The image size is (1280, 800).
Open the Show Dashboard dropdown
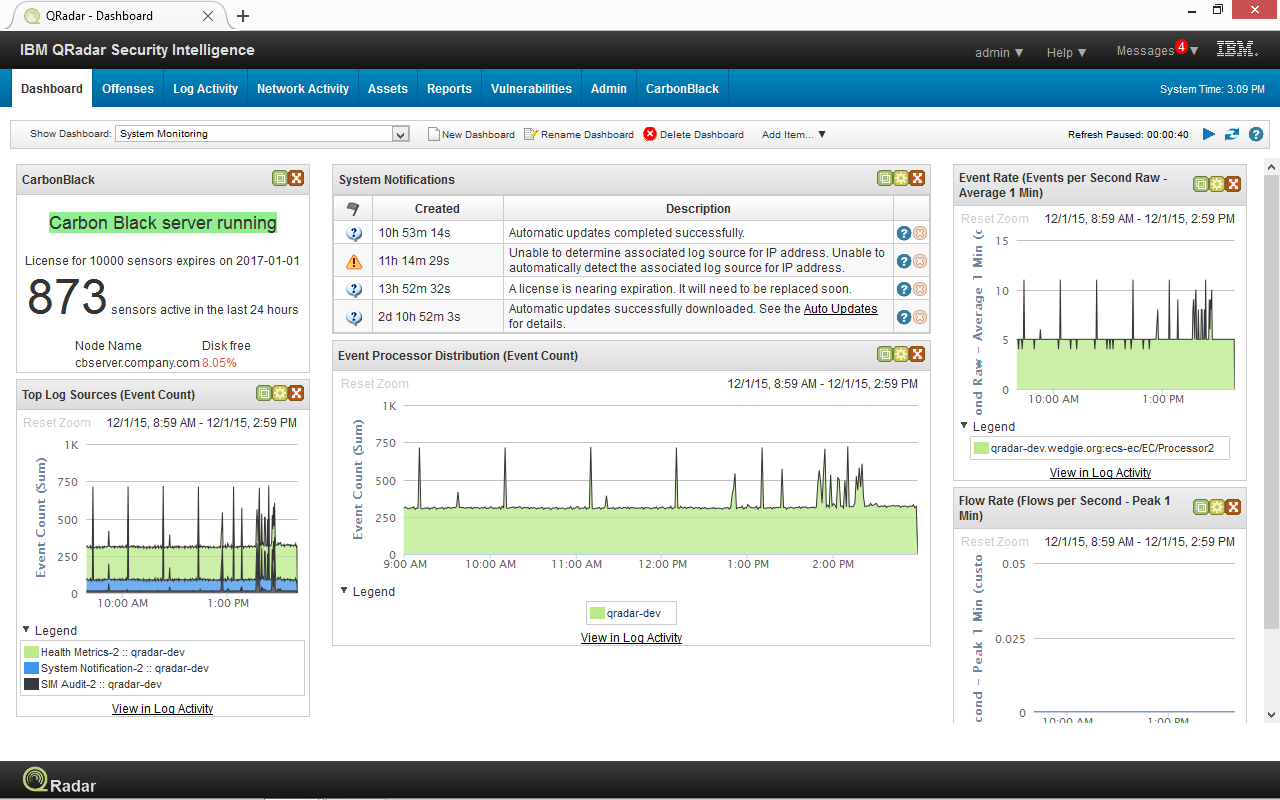pos(398,133)
